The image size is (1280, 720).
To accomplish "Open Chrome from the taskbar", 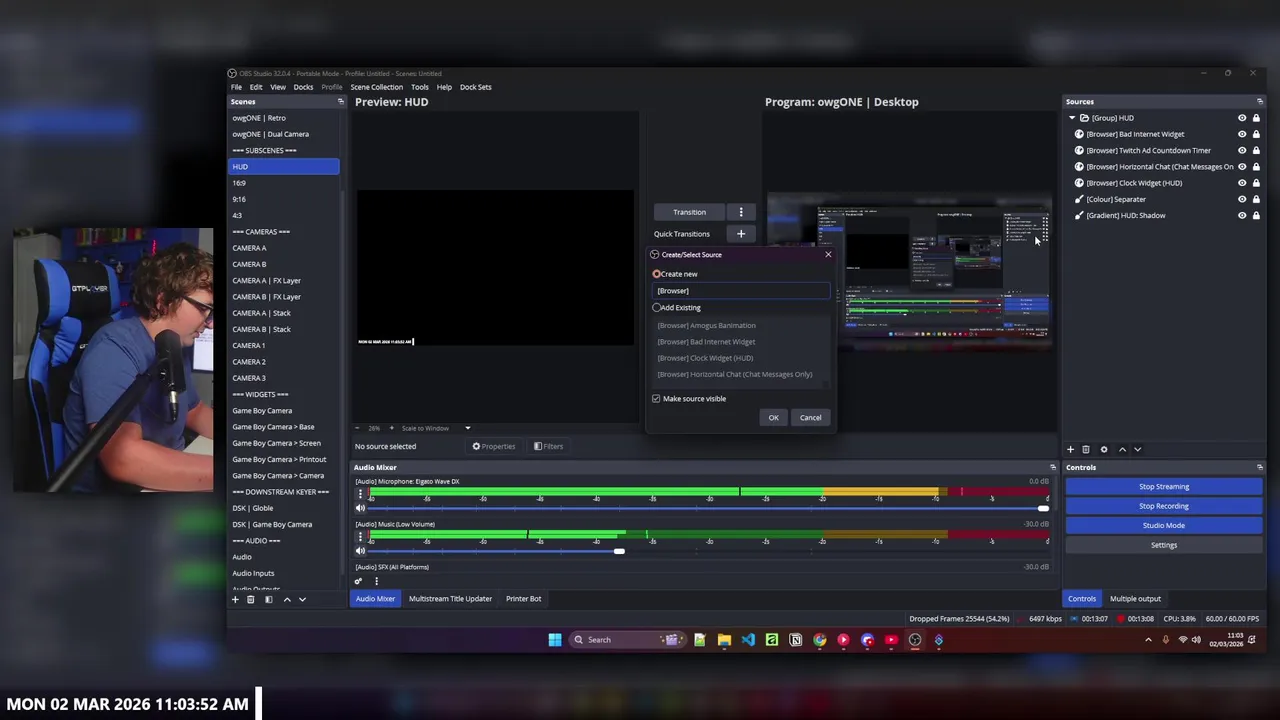I will tap(820, 640).
